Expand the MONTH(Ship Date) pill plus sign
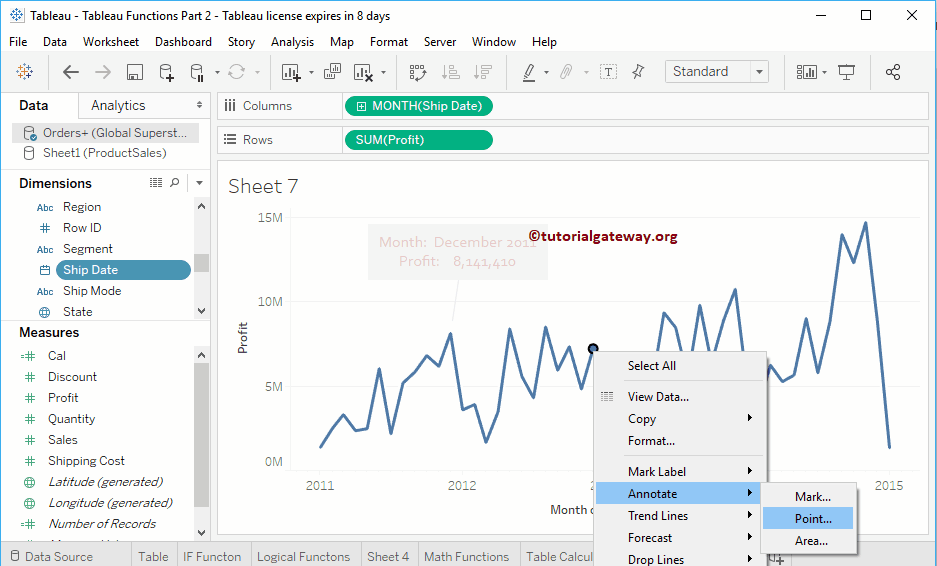The width and height of the screenshot is (937, 566). [x=361, y=106]
